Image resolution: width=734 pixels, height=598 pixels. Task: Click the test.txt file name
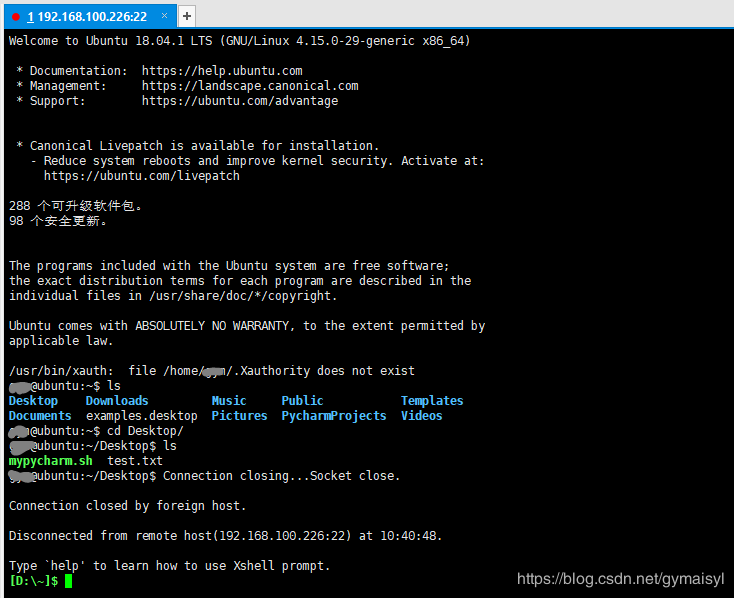click(x=135, y=461)
